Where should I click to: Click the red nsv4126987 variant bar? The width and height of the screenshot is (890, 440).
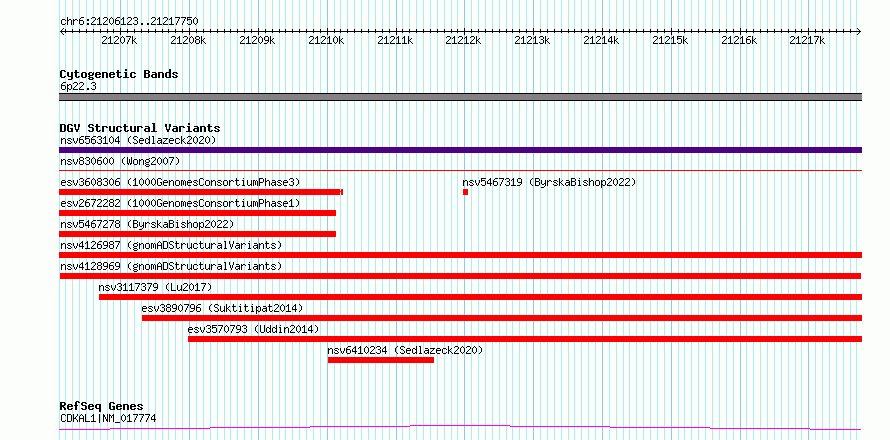click(x=460, y=255)
